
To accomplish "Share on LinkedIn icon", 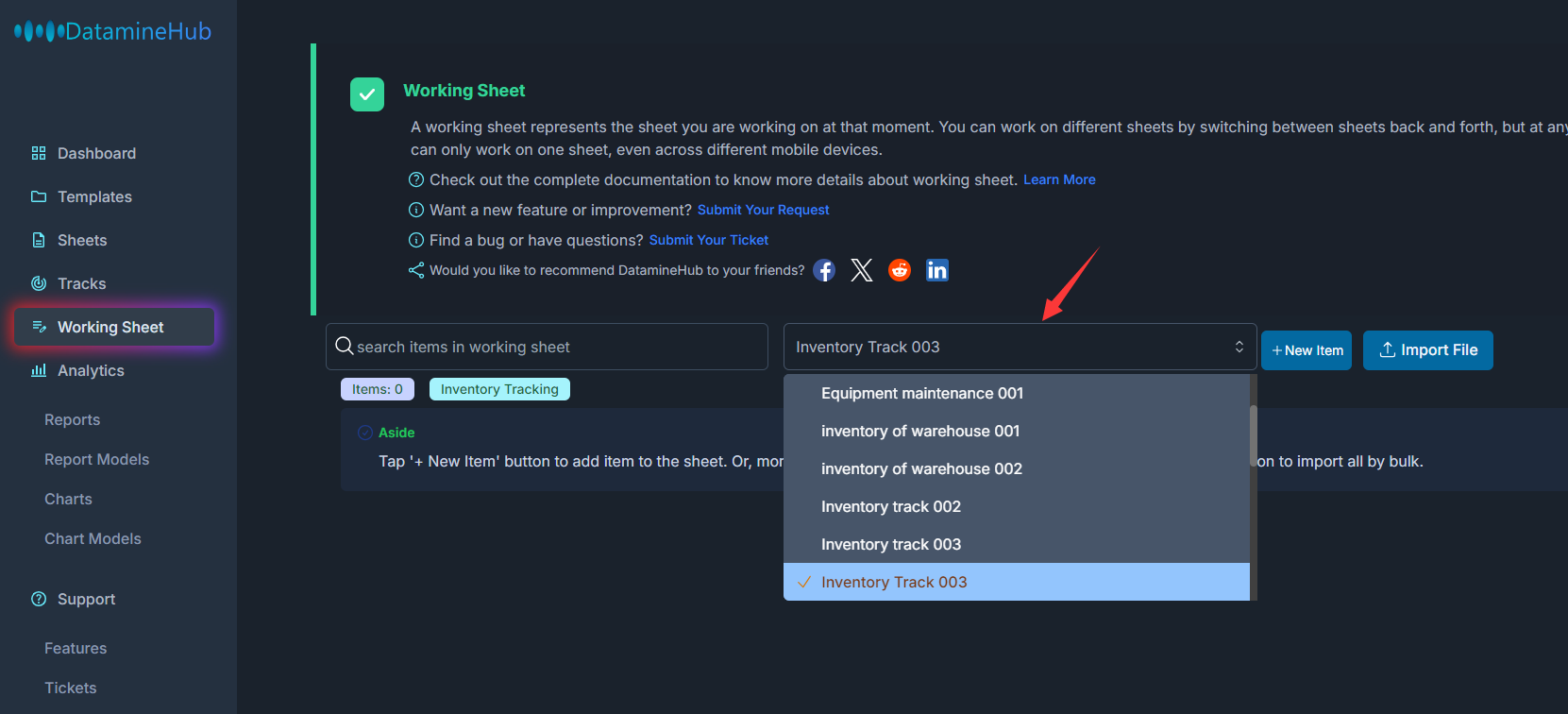I will 937,271.
